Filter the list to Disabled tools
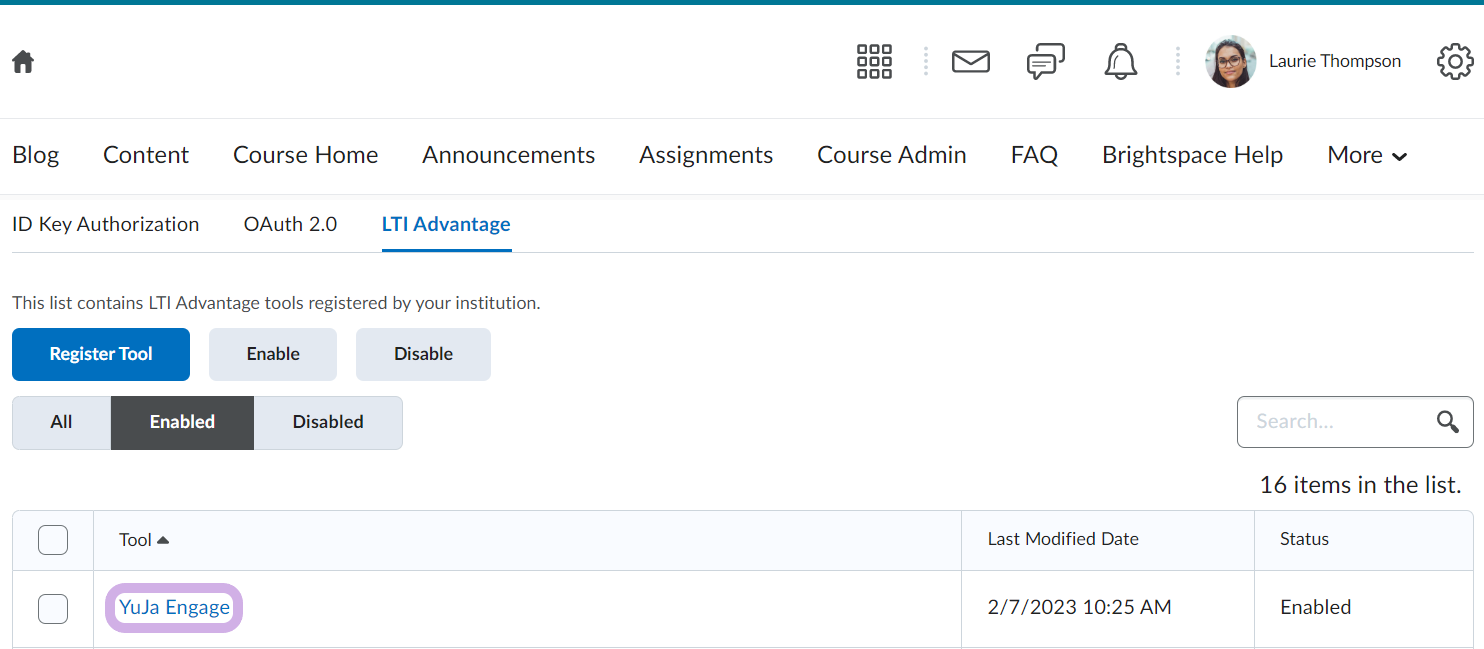 point(328,422)
